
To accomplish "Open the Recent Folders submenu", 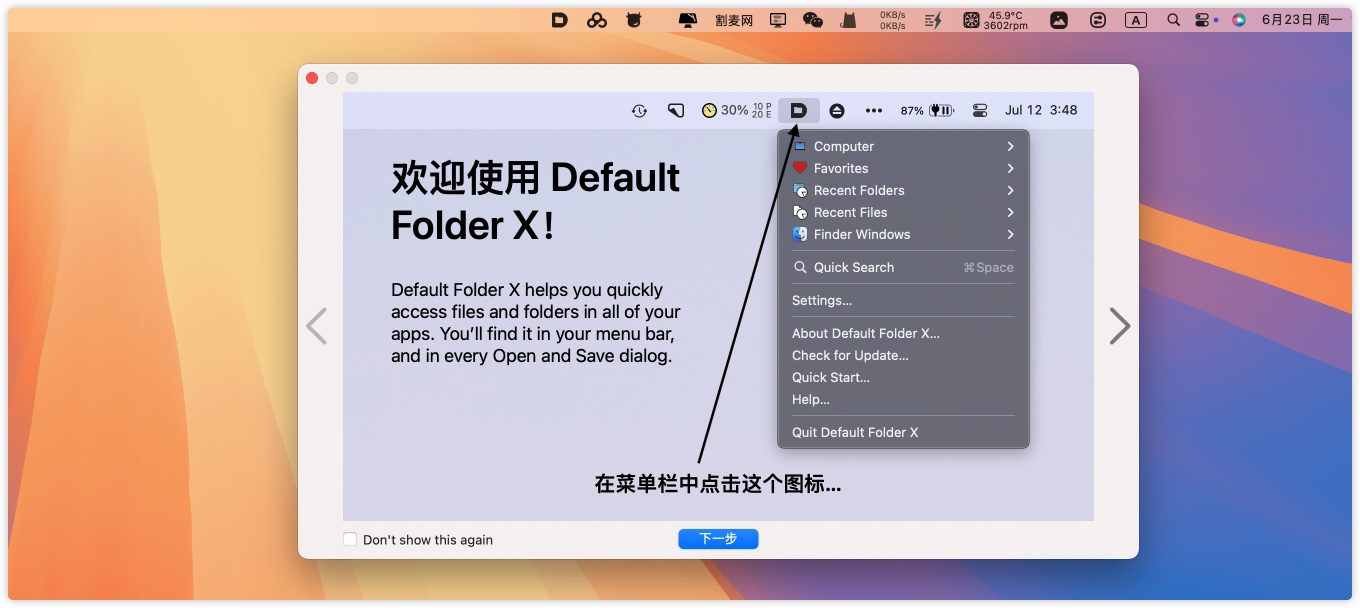I will pos(903,190).
